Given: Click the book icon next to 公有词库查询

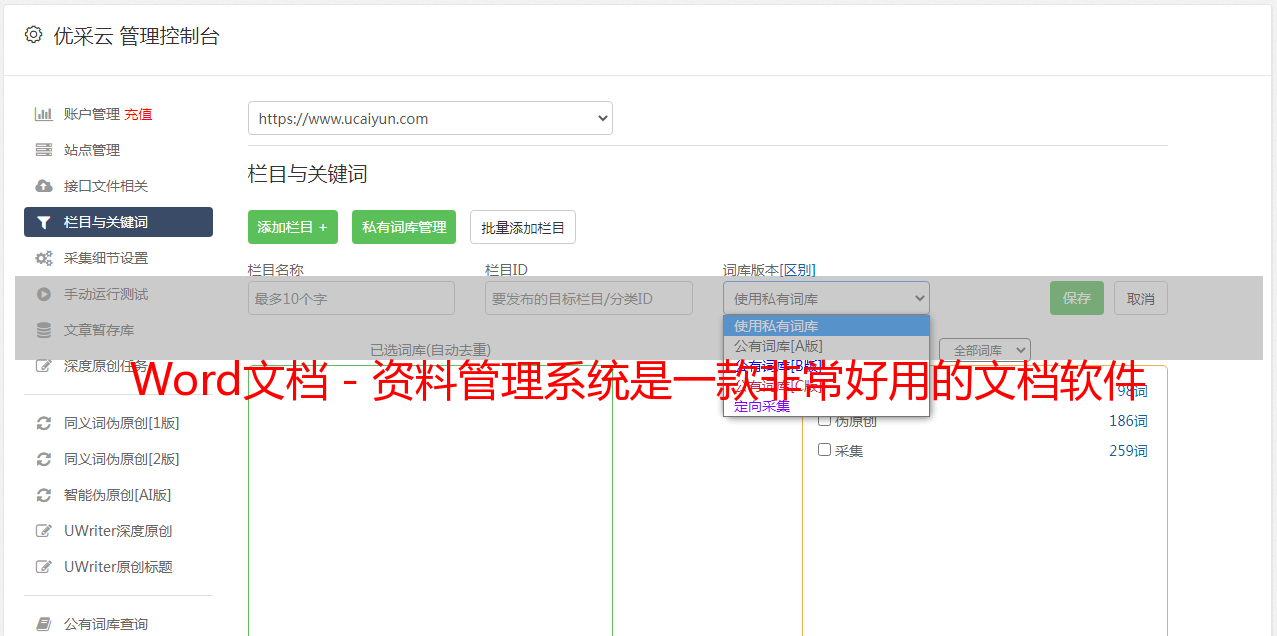Looking at the screenshot, I should pos(43,624).
